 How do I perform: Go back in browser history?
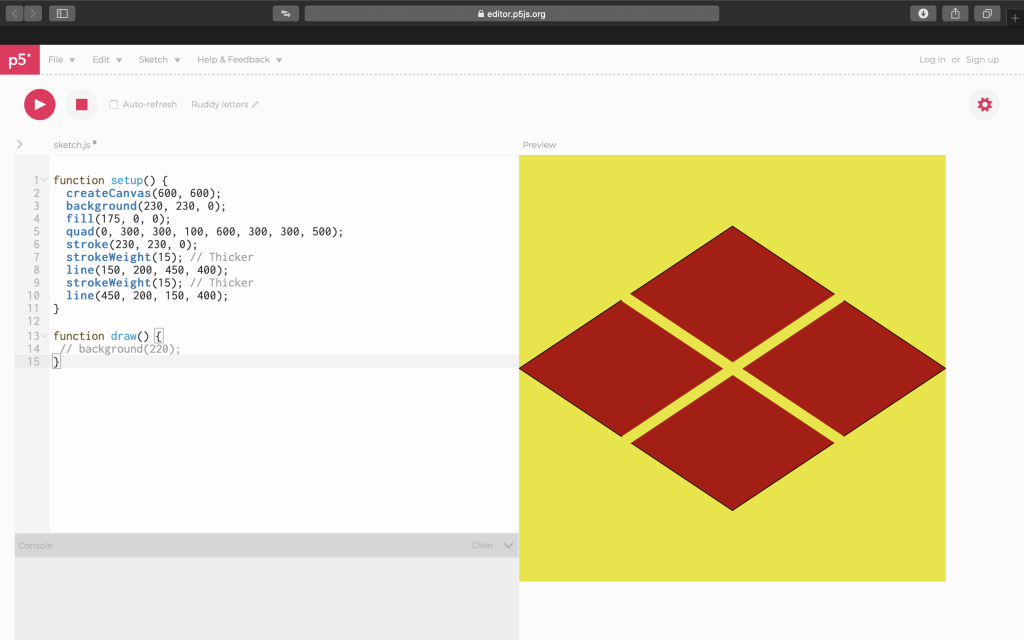(x=14, y=13)
